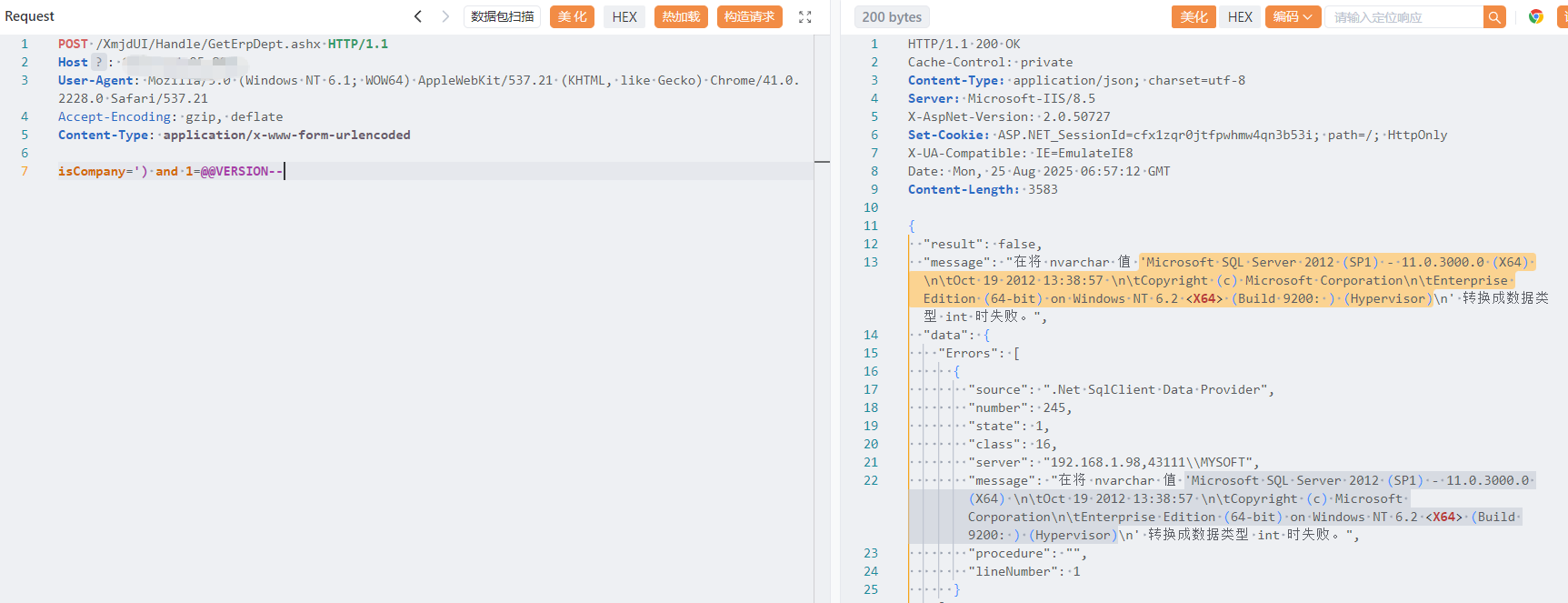Image resolution: width=1568 pixels, height=603 pixels.
Task: Click the Set-Cookie ASP.NET_SessionId line
Action: [x=1178, y=135]
